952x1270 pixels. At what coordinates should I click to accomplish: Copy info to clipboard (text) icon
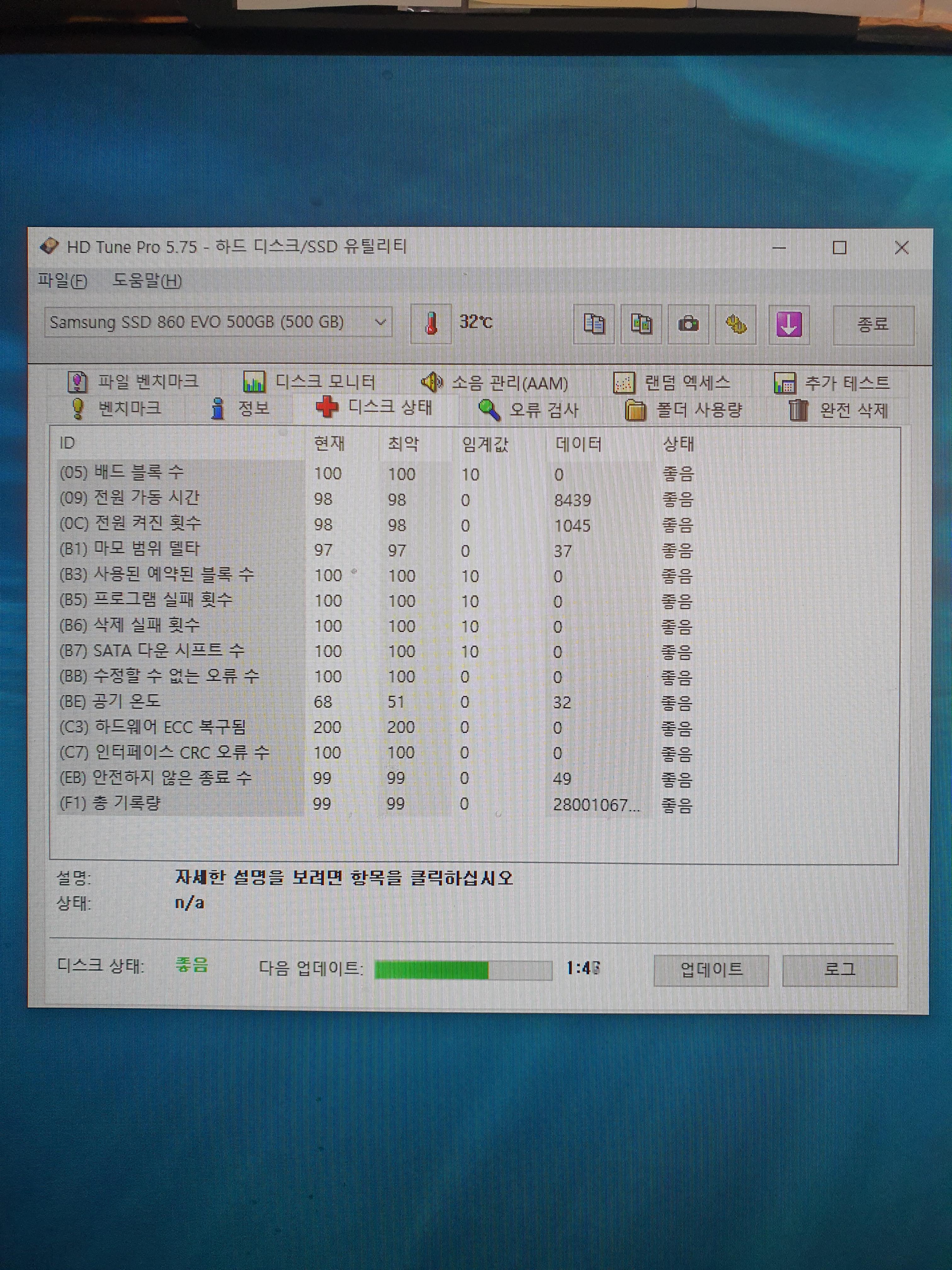[x=594, y=324]
